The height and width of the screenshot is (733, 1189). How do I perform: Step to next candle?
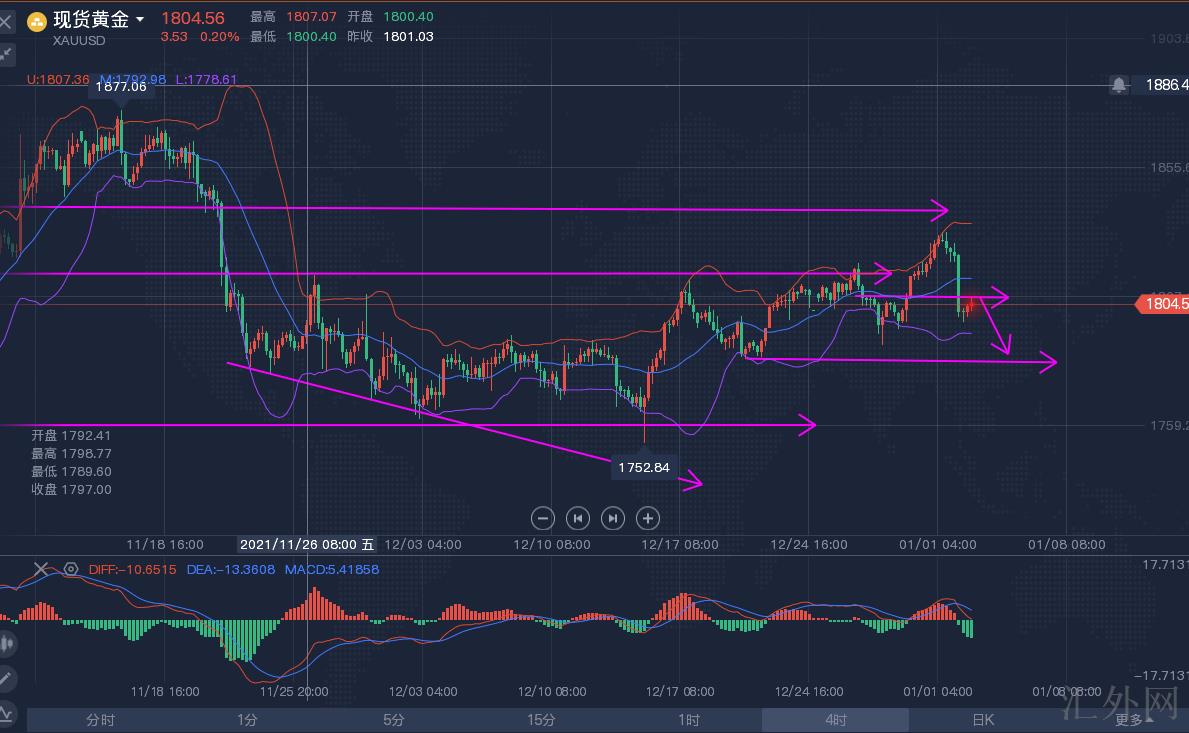coord(613,518)
